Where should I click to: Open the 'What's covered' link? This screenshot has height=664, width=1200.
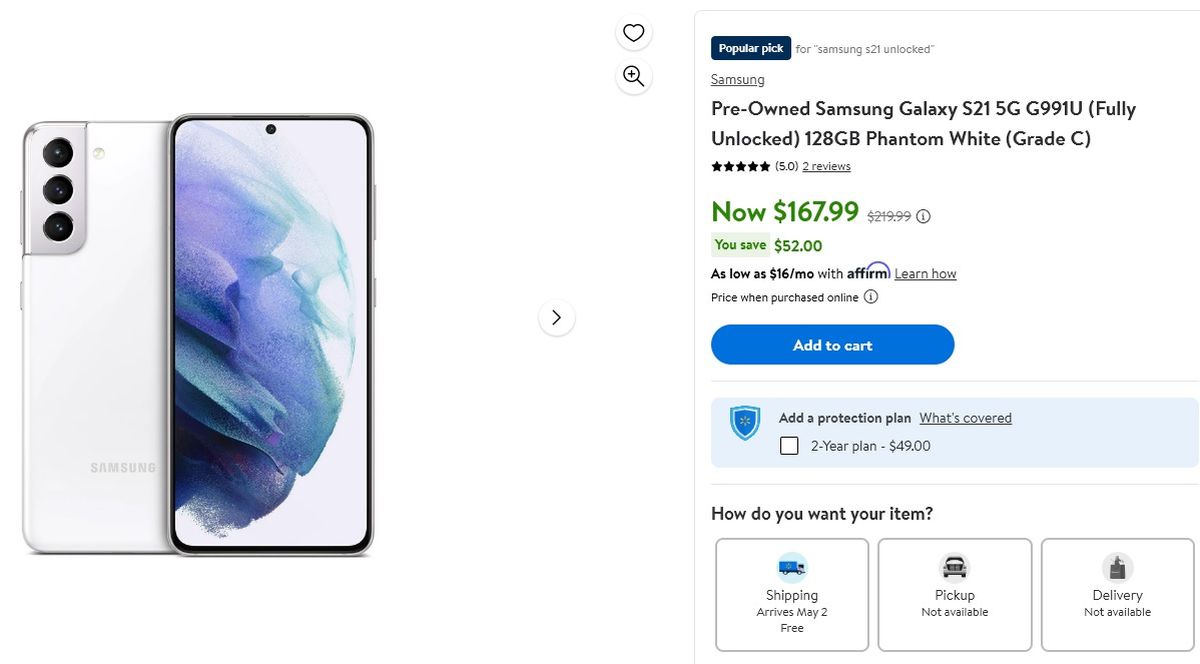point(965,418)
